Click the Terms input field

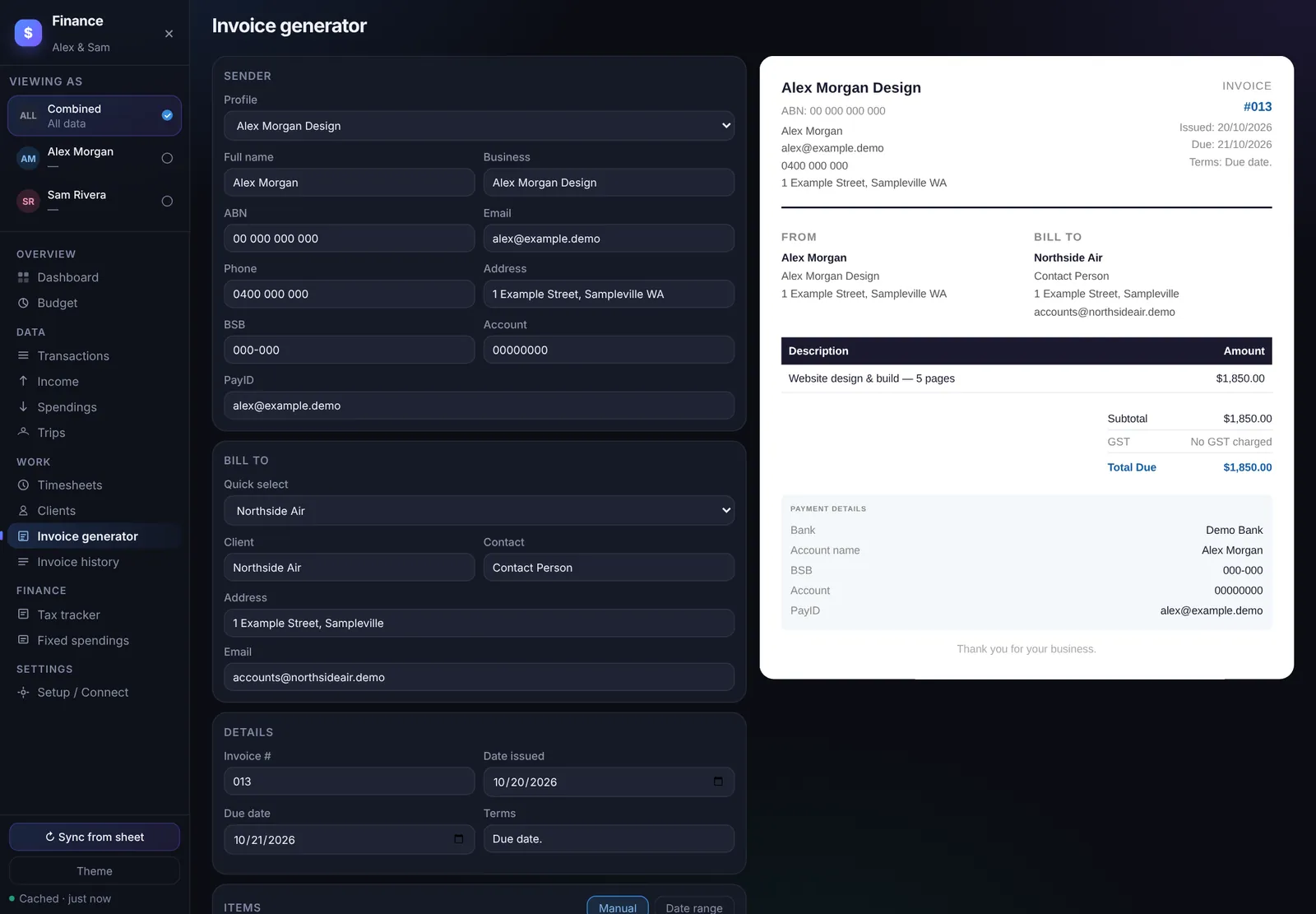pyautogui.click(x=609, y=839)
